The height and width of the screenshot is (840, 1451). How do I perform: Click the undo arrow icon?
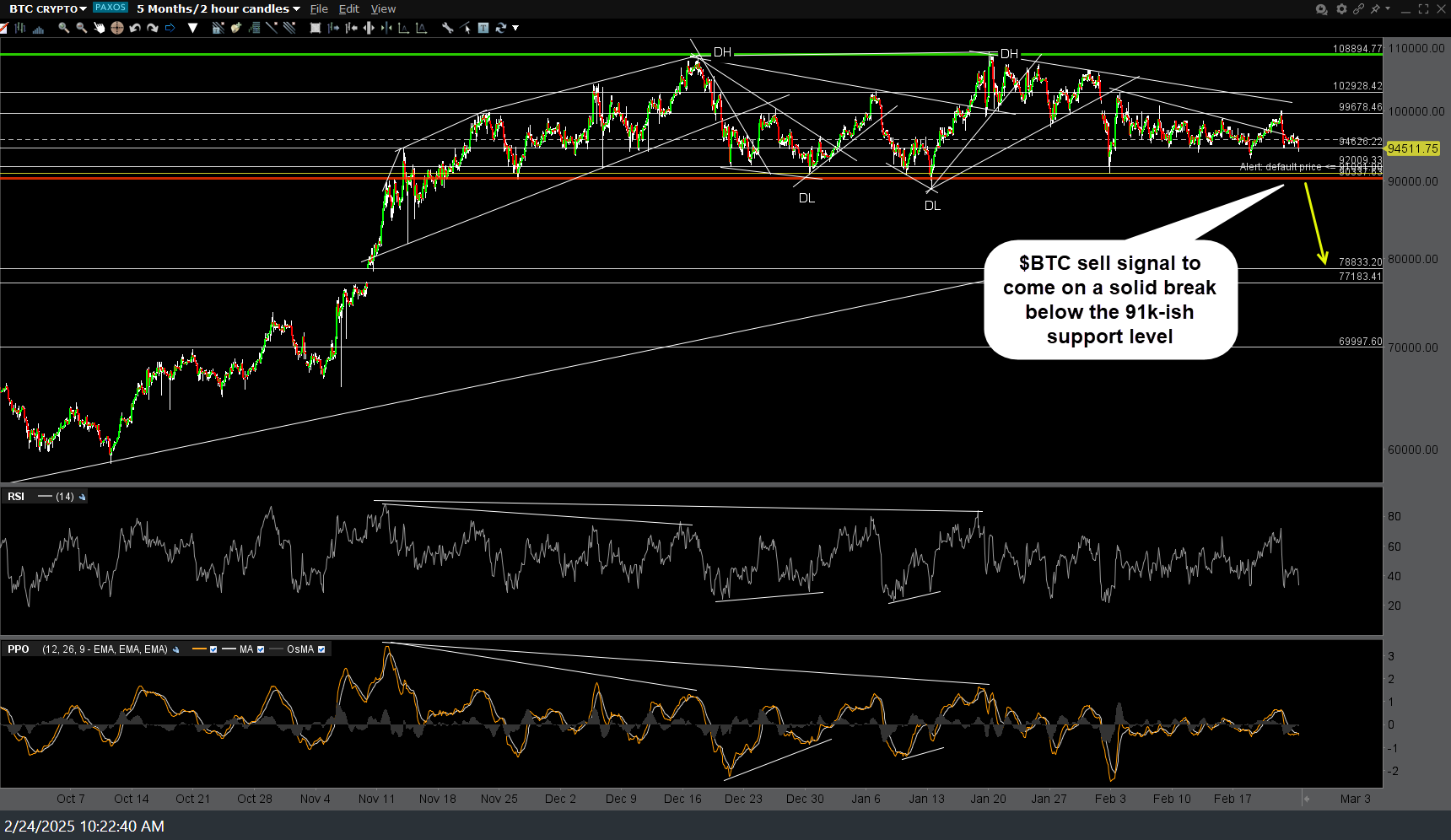135,28
